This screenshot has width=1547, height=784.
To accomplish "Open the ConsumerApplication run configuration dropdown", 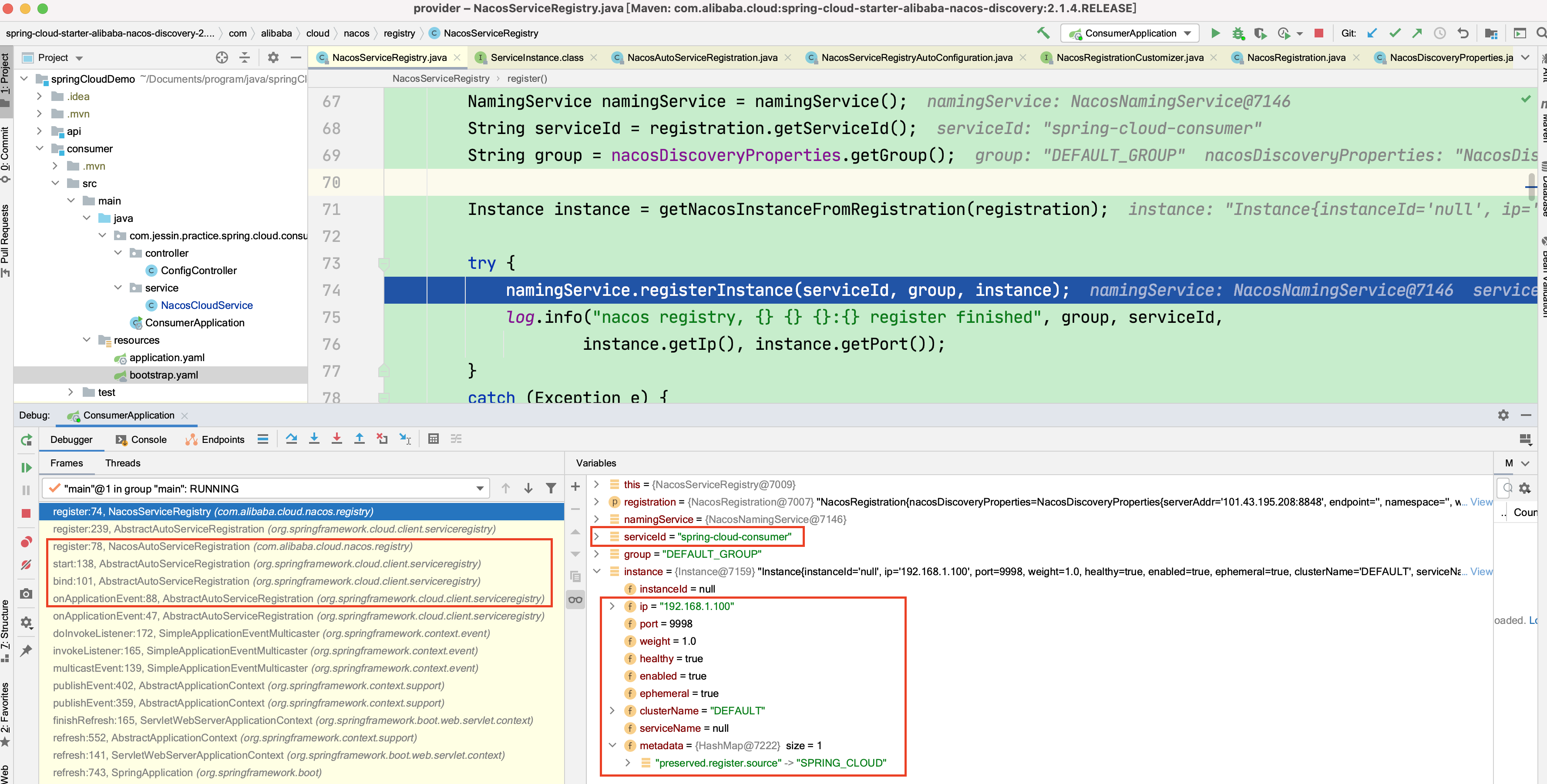I will click(x=1130, y=33).
